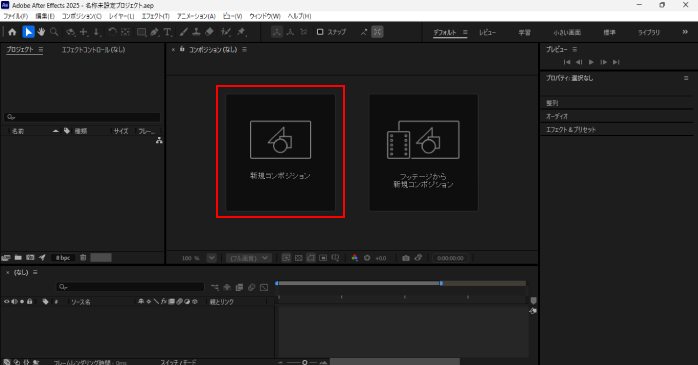698x365 pixels.
Task: Click the label tag column icon in Project panel
Action: 67,131
